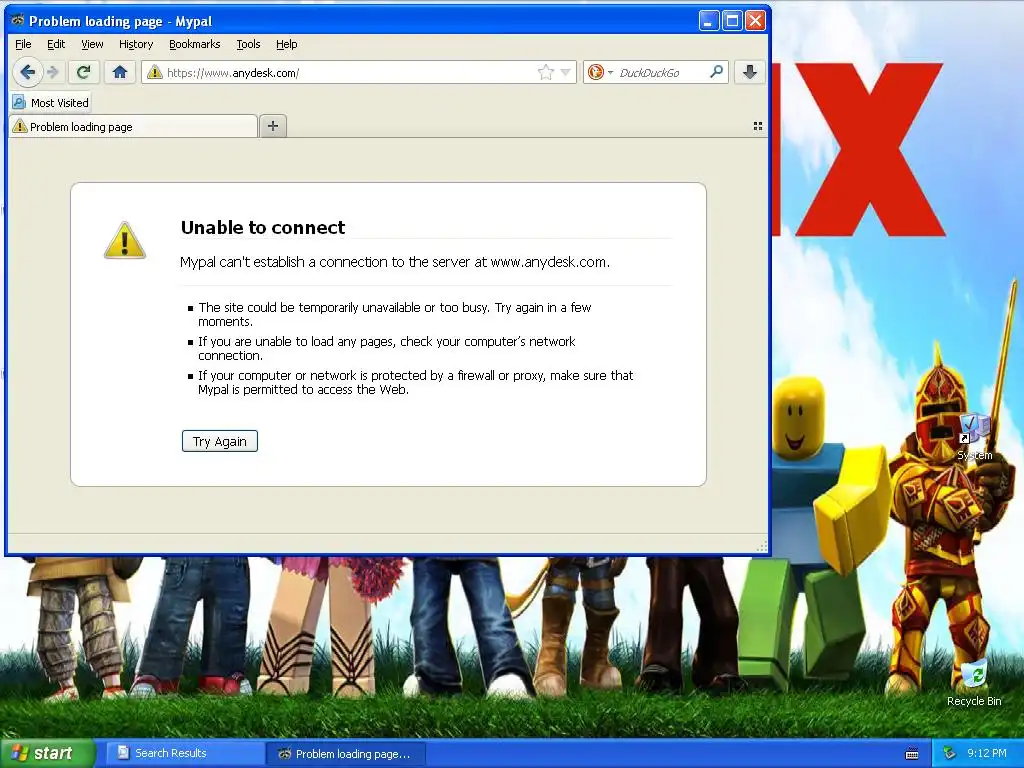Viewport: 1024px width, 768px height.
Task: Maximize the Mypal browser window
Action: click(732, 21)
